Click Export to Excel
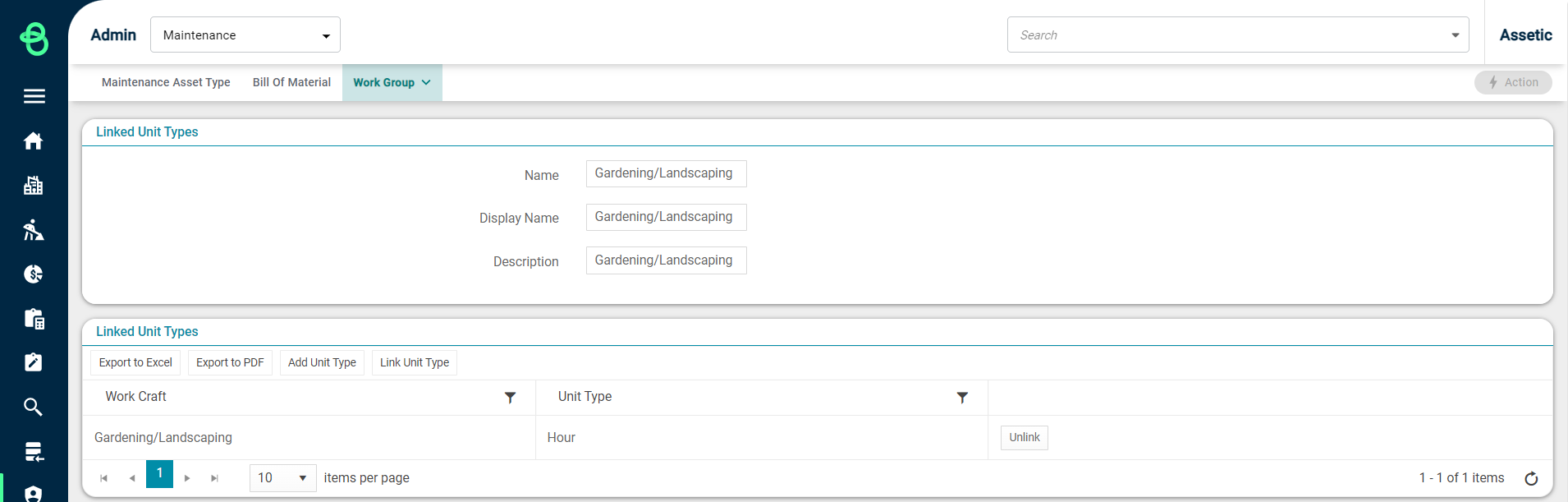 (135, 362)
